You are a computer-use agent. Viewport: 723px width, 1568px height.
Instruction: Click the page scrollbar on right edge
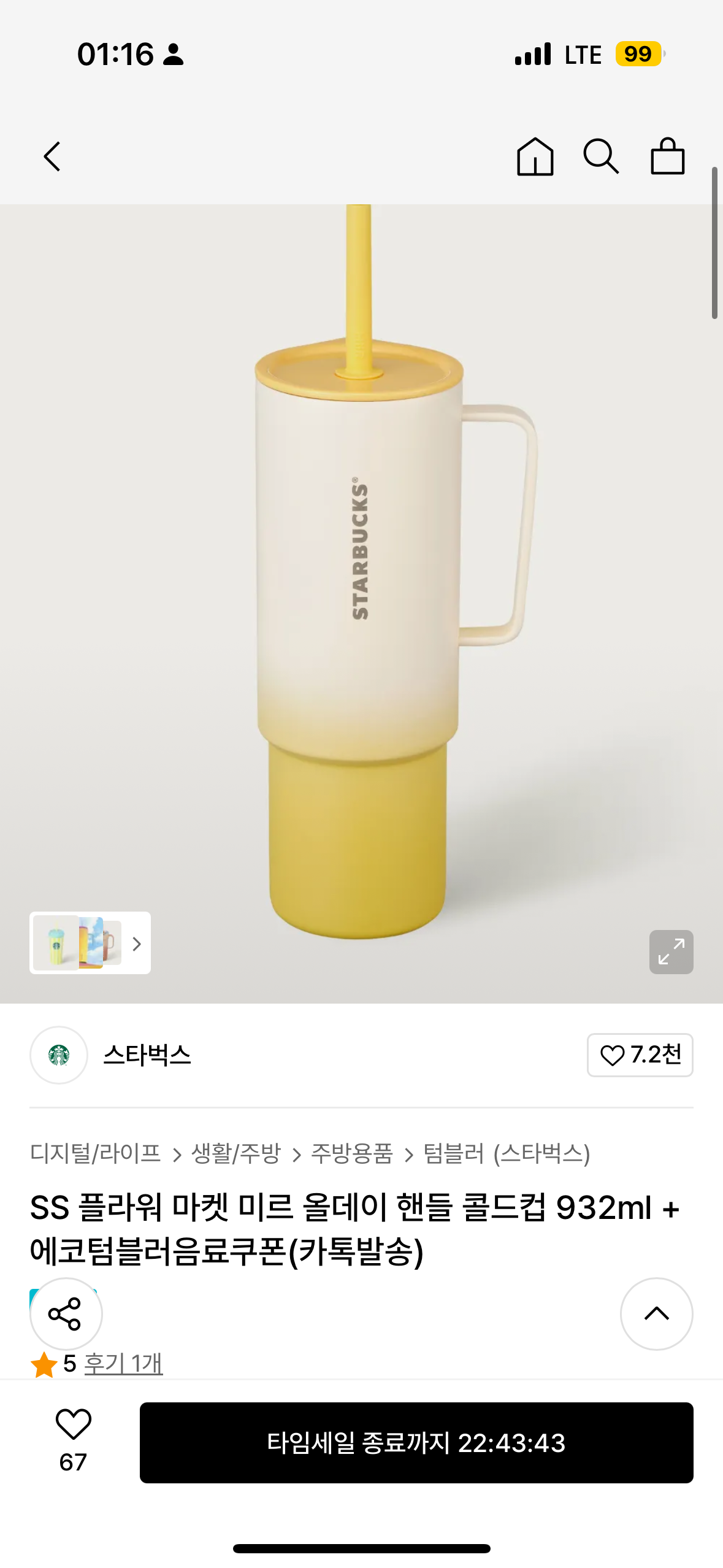pos(714,242)
